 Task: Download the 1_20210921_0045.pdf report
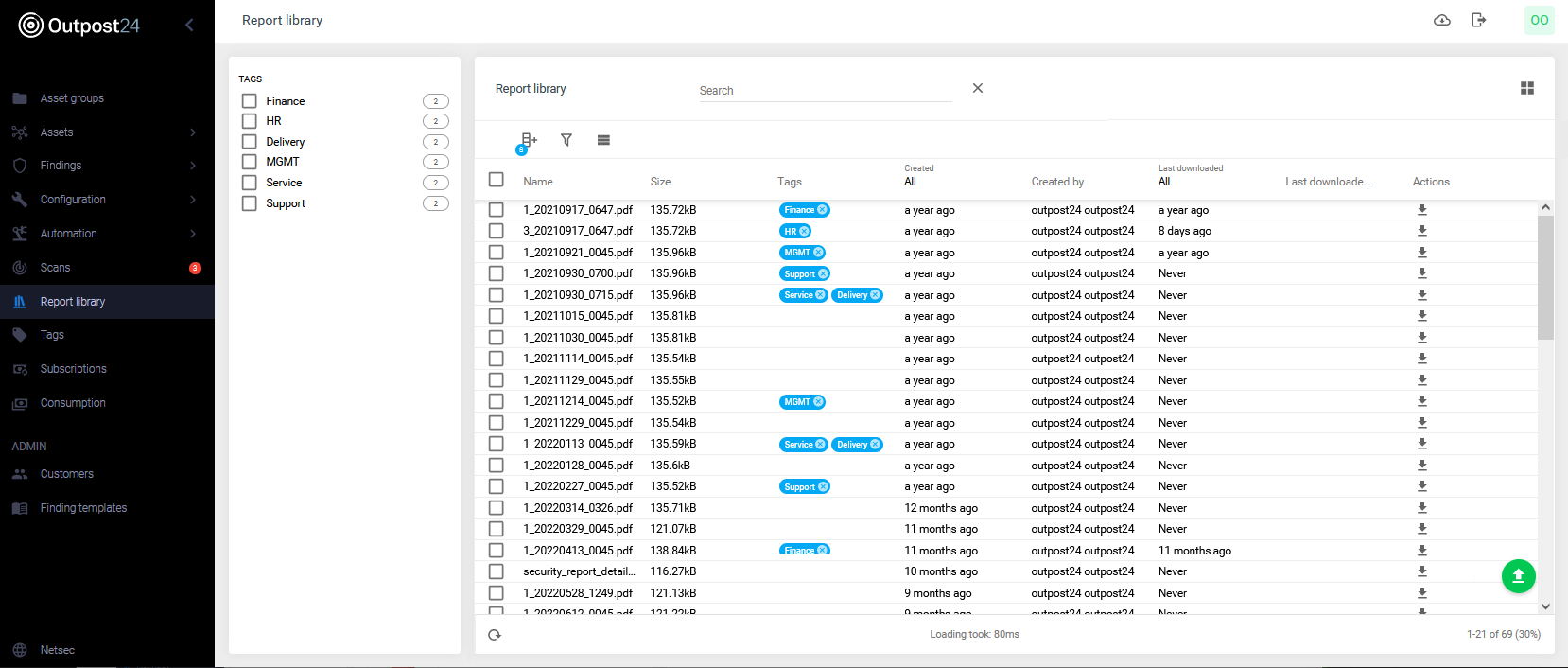point(1422,253)
